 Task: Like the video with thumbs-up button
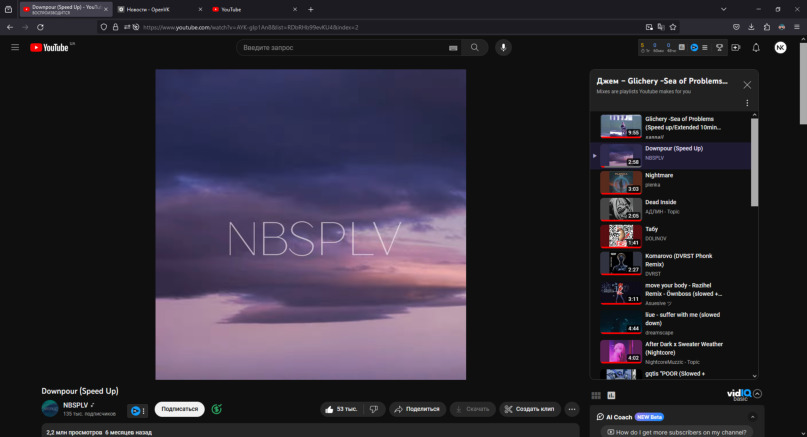340,409
